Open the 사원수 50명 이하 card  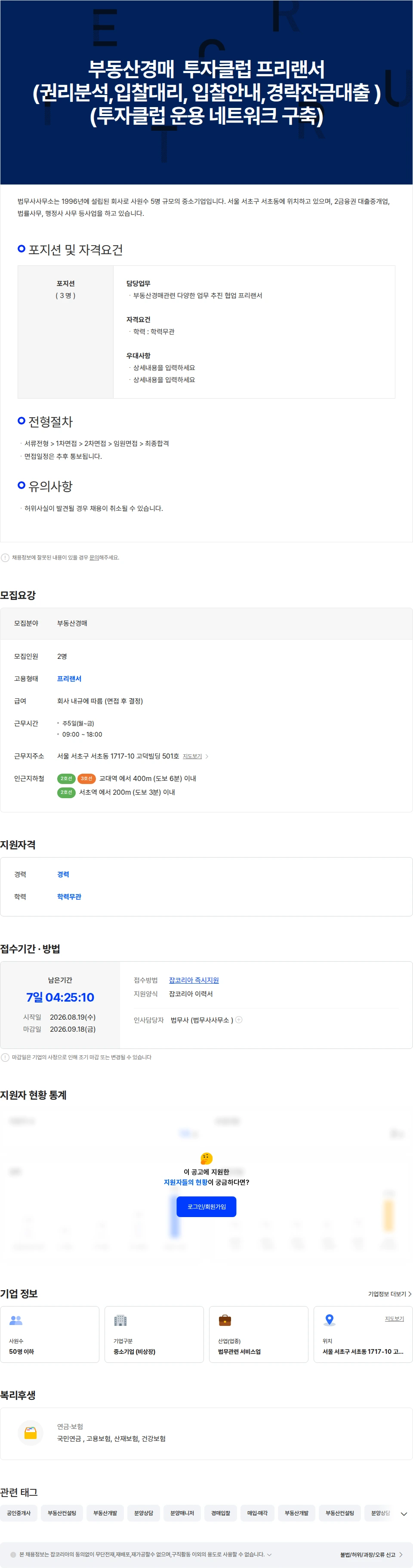coord(50,1334)
